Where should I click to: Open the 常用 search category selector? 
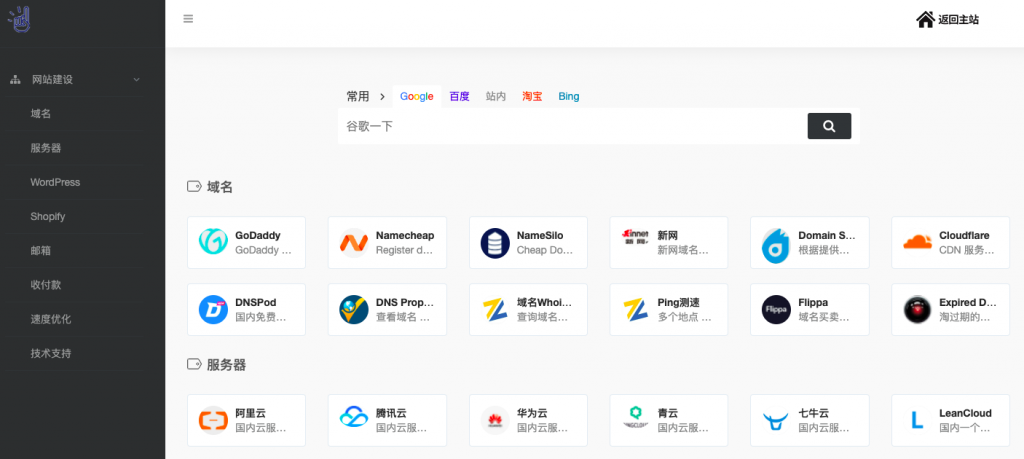click(358, 97)
